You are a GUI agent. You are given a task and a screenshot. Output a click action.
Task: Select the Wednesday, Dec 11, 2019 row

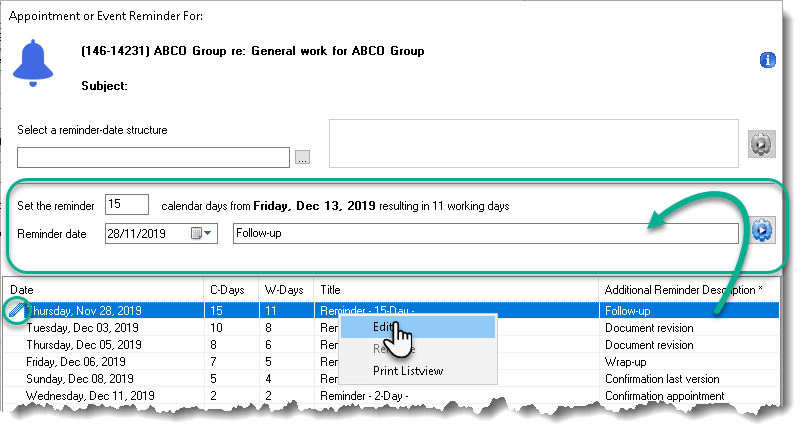pyautogui.click(x=391, y=396)
